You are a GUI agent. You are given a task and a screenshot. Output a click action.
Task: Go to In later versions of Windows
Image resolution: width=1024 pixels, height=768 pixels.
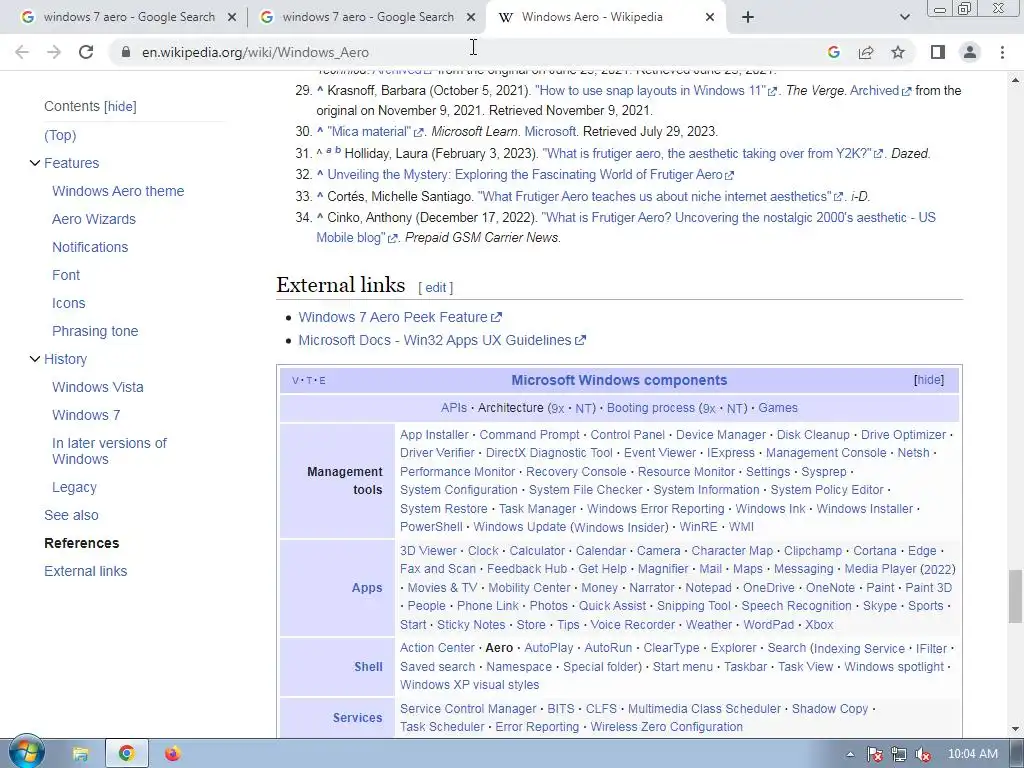tap(109, 451)
